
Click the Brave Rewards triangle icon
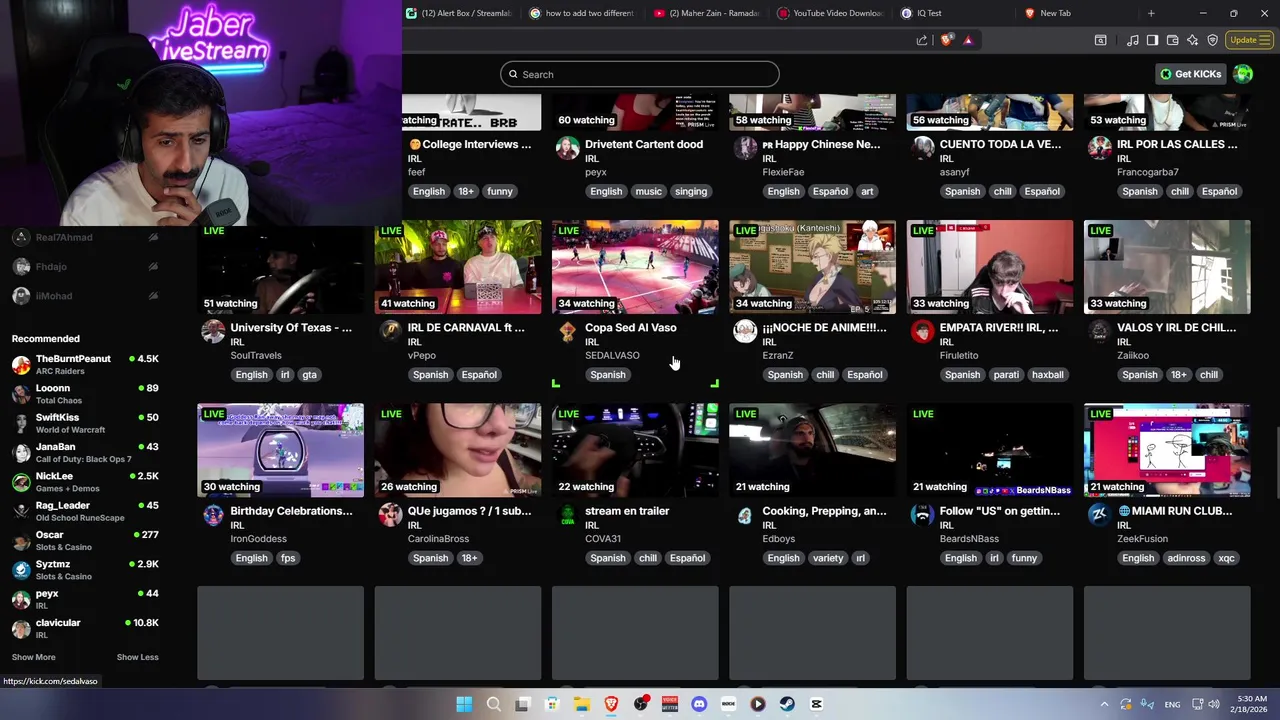[968, 40]
